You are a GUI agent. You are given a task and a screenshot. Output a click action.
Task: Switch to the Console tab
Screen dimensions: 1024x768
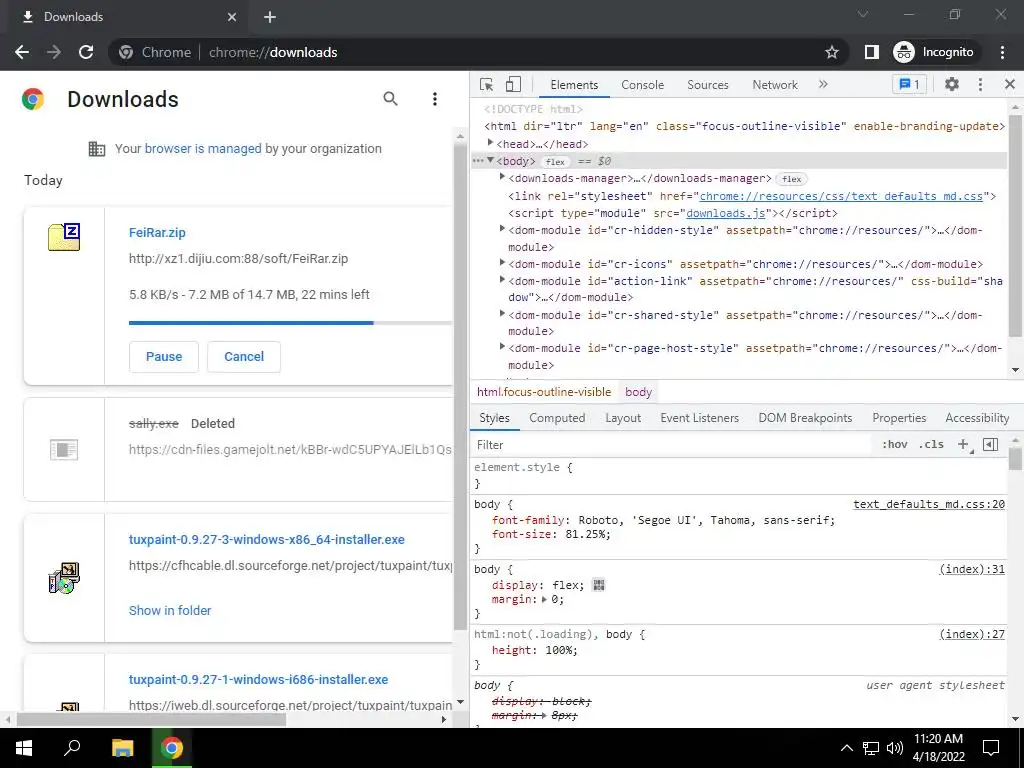point(643,85)
